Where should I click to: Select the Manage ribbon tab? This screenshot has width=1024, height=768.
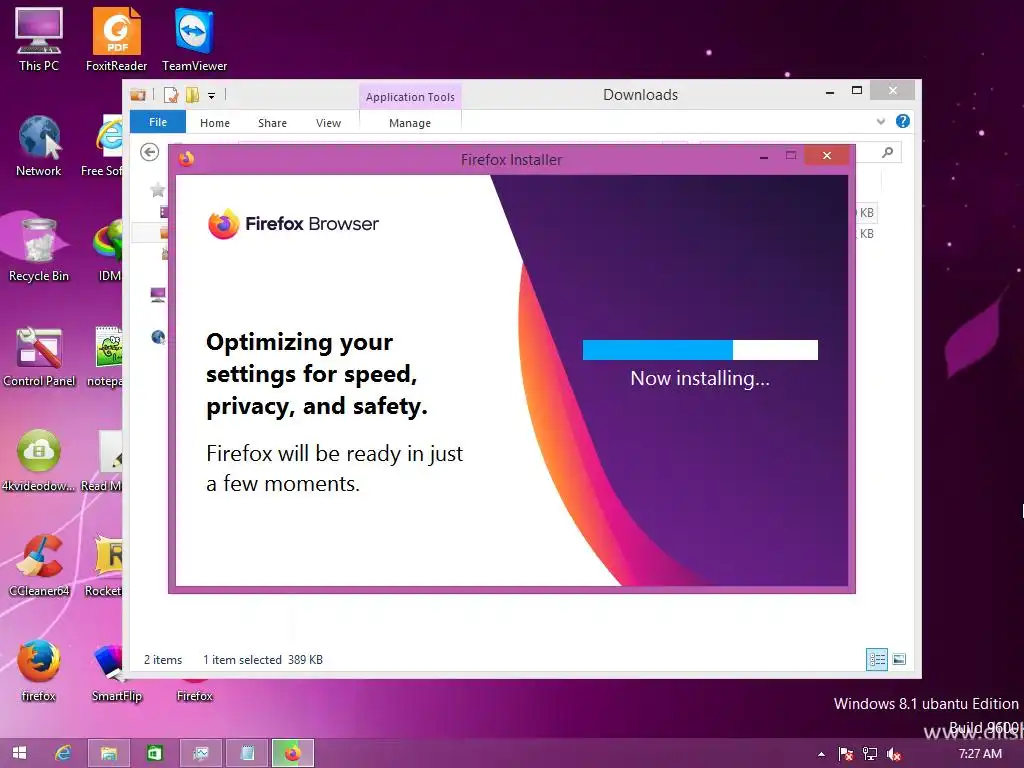tap(410, 123)
